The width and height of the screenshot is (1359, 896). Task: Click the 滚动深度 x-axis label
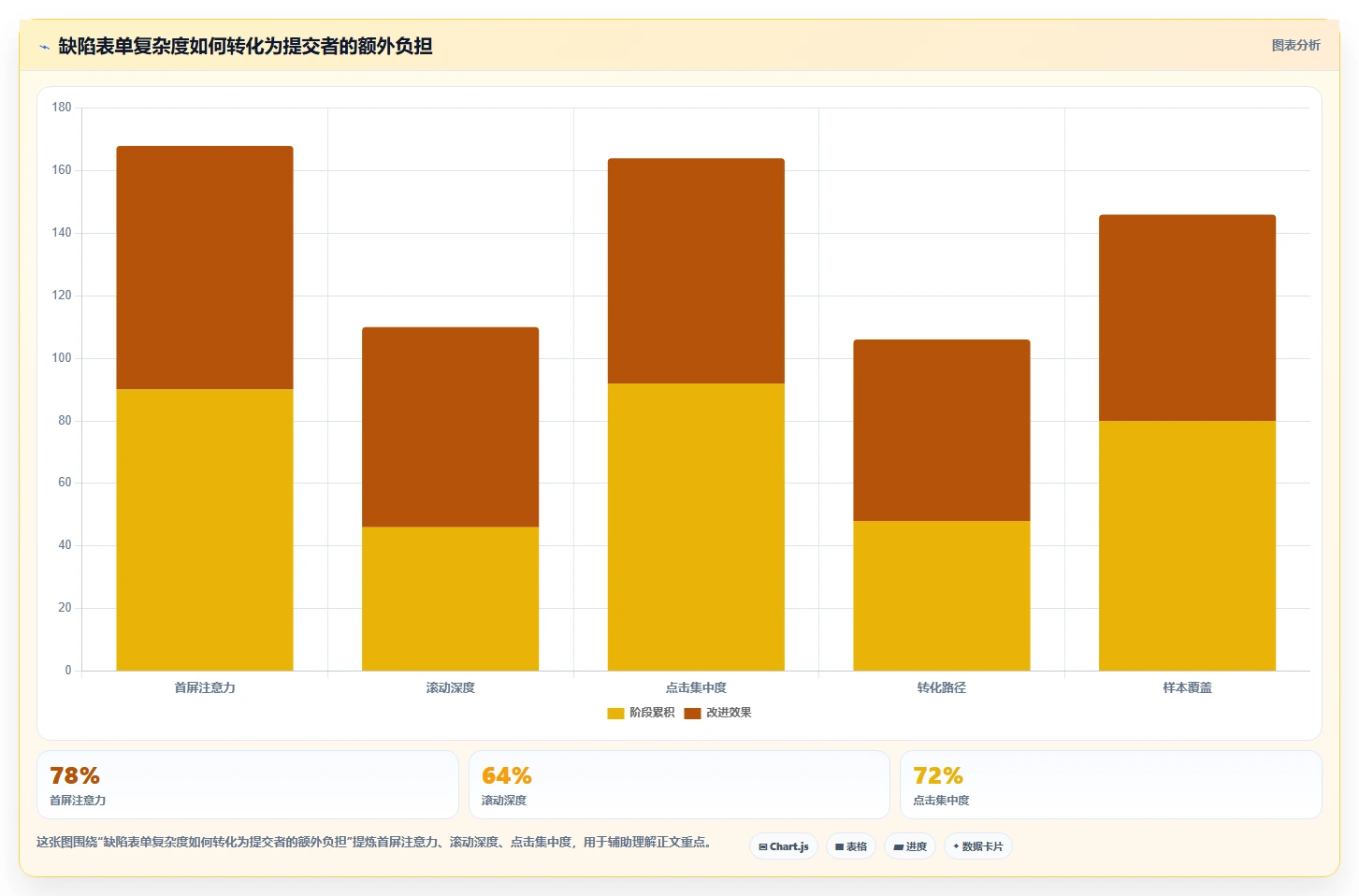click(451, 687)
